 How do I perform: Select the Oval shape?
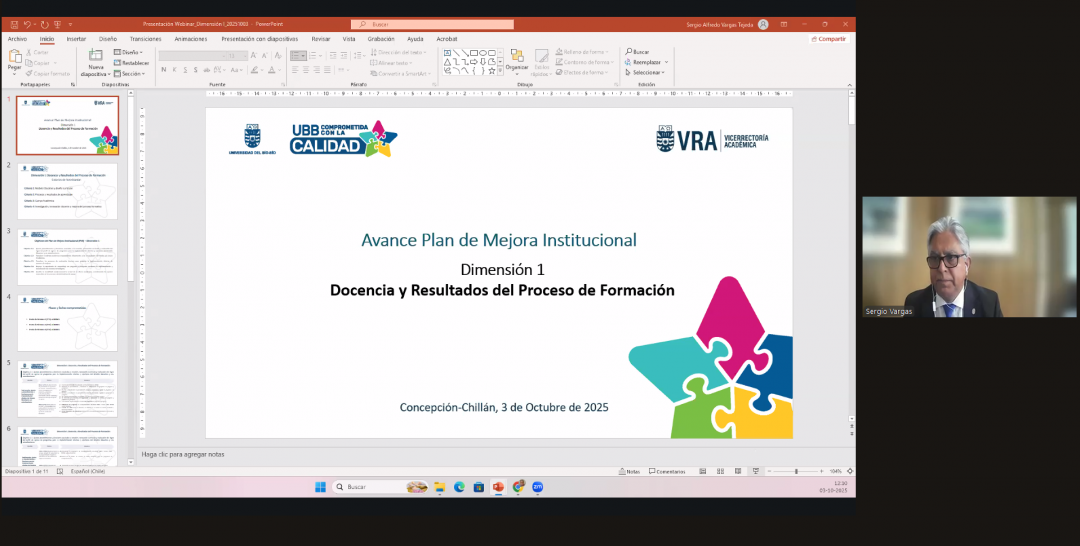[483, 53]
